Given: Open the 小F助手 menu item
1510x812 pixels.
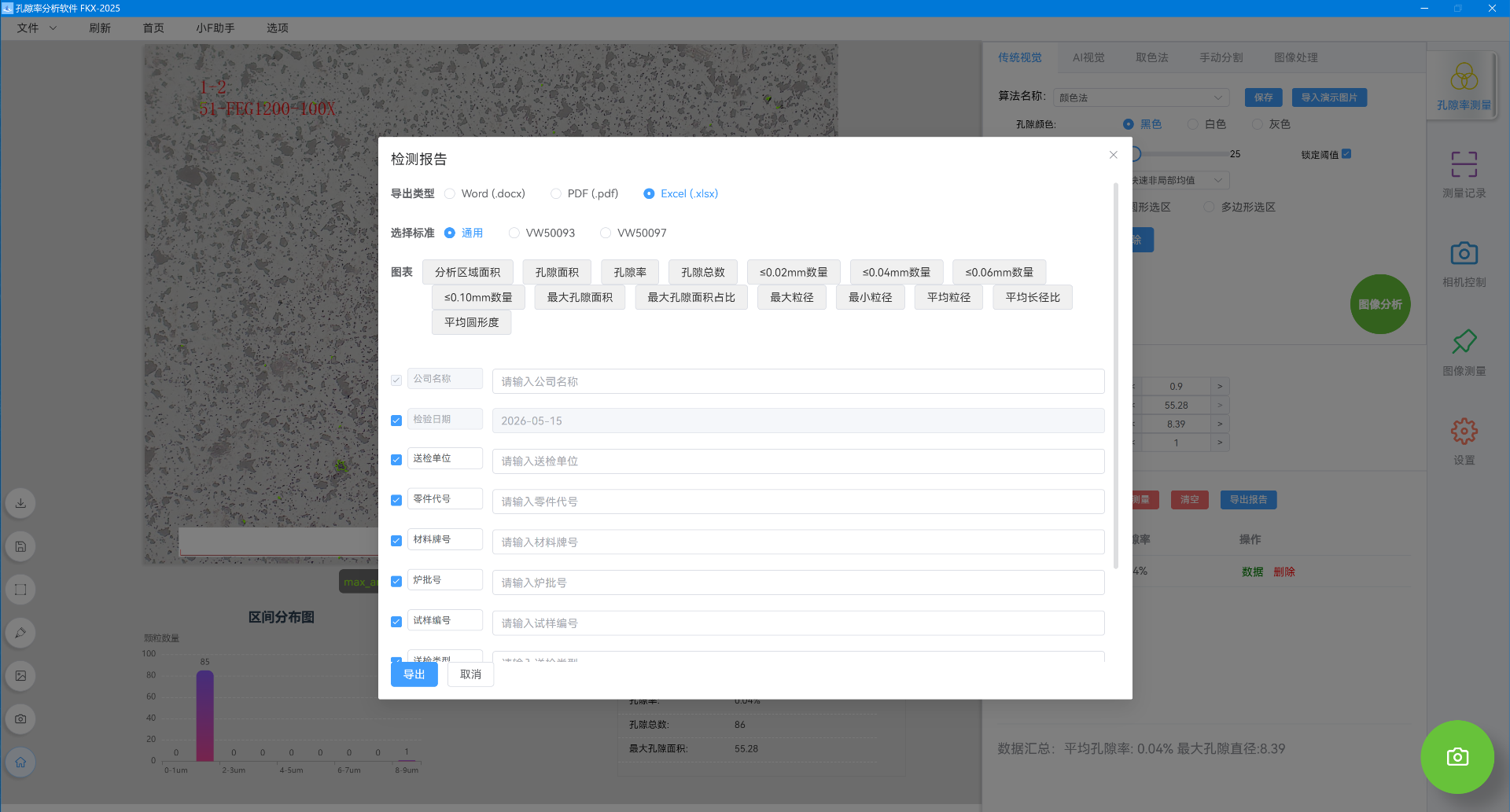Looking at the screenshot, I should point(215,28).
